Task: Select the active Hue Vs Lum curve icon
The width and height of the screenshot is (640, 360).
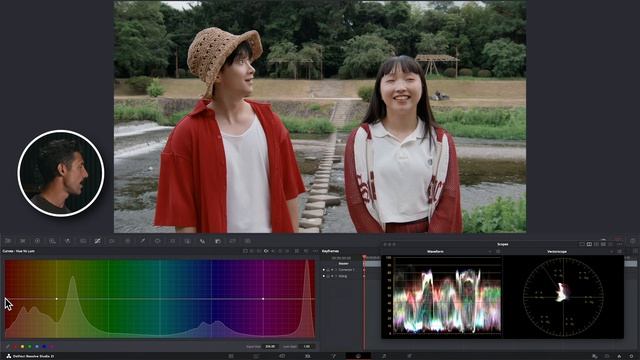Action: point(266,251)
